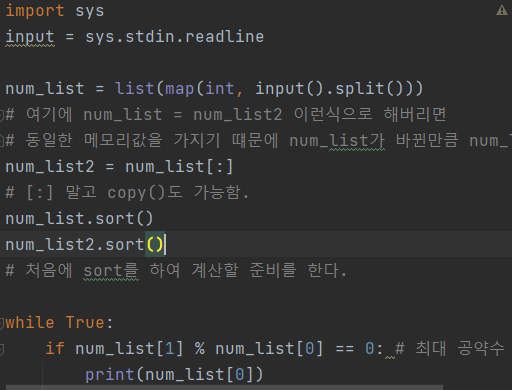The height and width of the screenshot is (390, 512).
Task: Click highlighted parentheses after num_list2.sort
Action: pos(155,244)
